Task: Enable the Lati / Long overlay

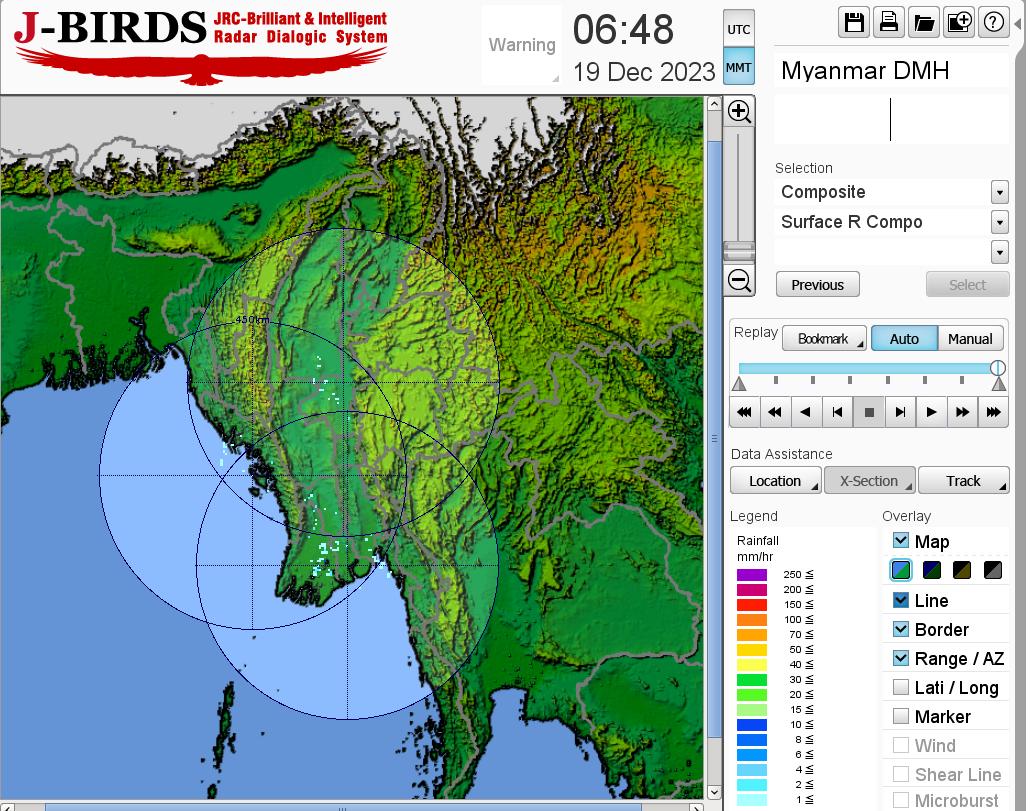Action: pos(901,687)
